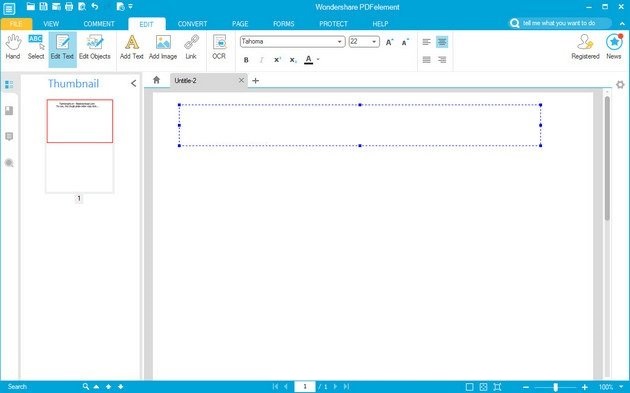
Task: Open the PROTECT ribbon tab
Action: point(333,24)
